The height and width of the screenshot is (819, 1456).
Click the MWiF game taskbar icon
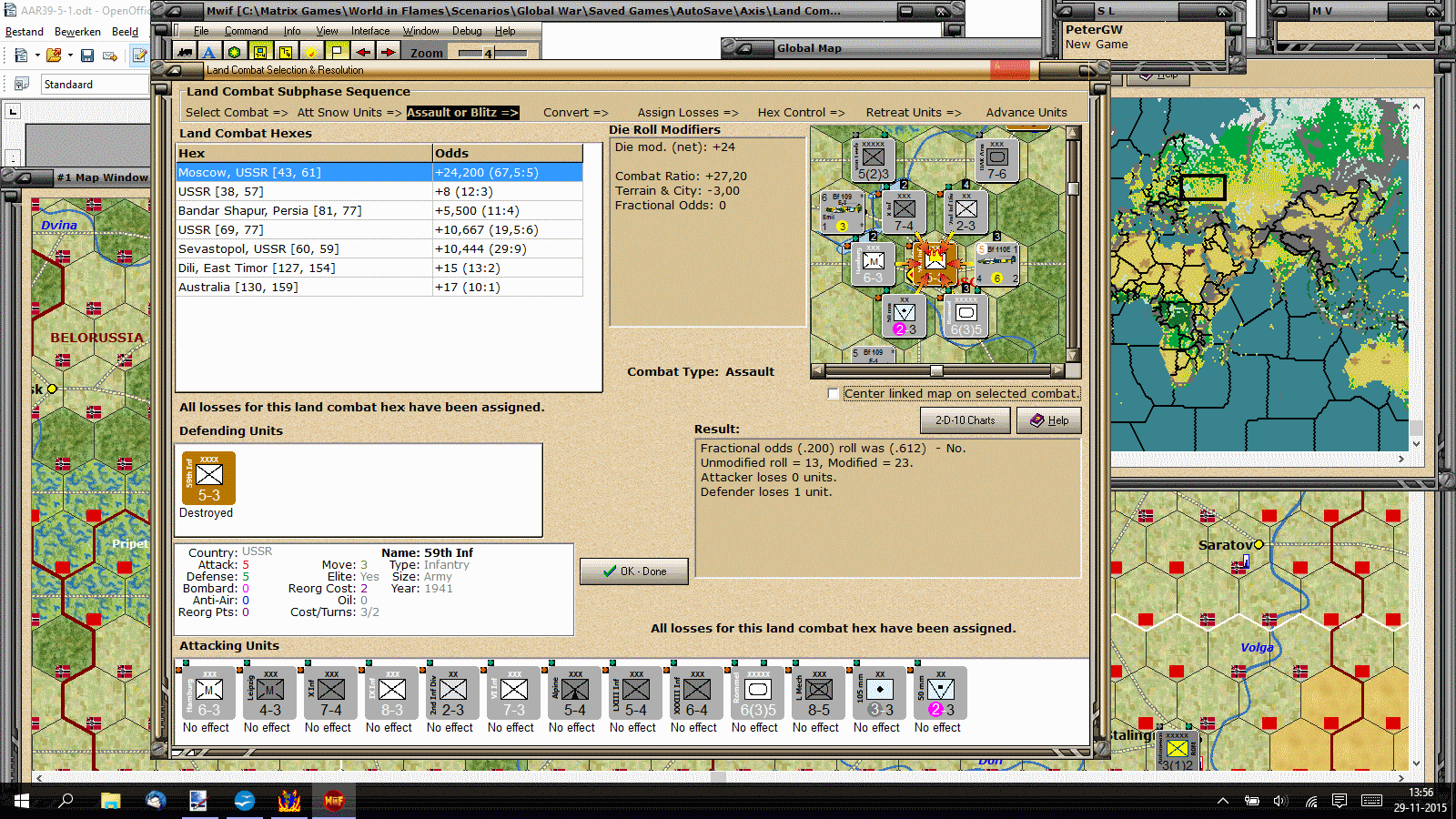[x=333, y=801]
